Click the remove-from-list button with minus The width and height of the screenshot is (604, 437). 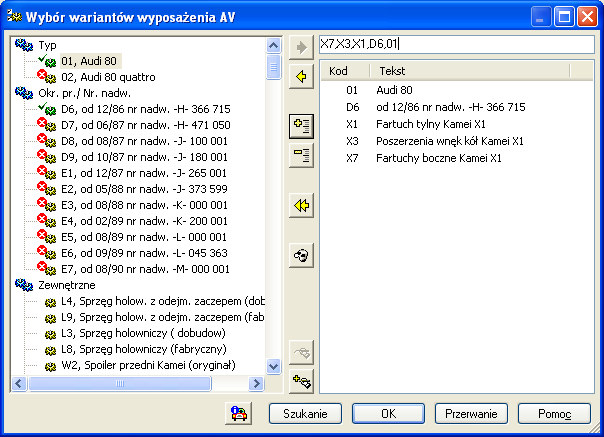[x=301, y=155]
